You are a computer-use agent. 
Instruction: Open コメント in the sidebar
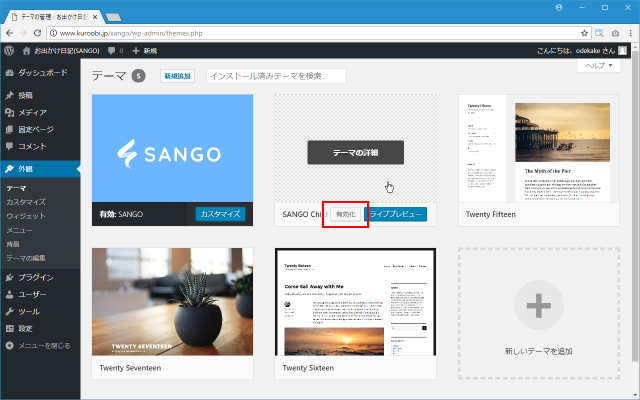click(40, 146)
